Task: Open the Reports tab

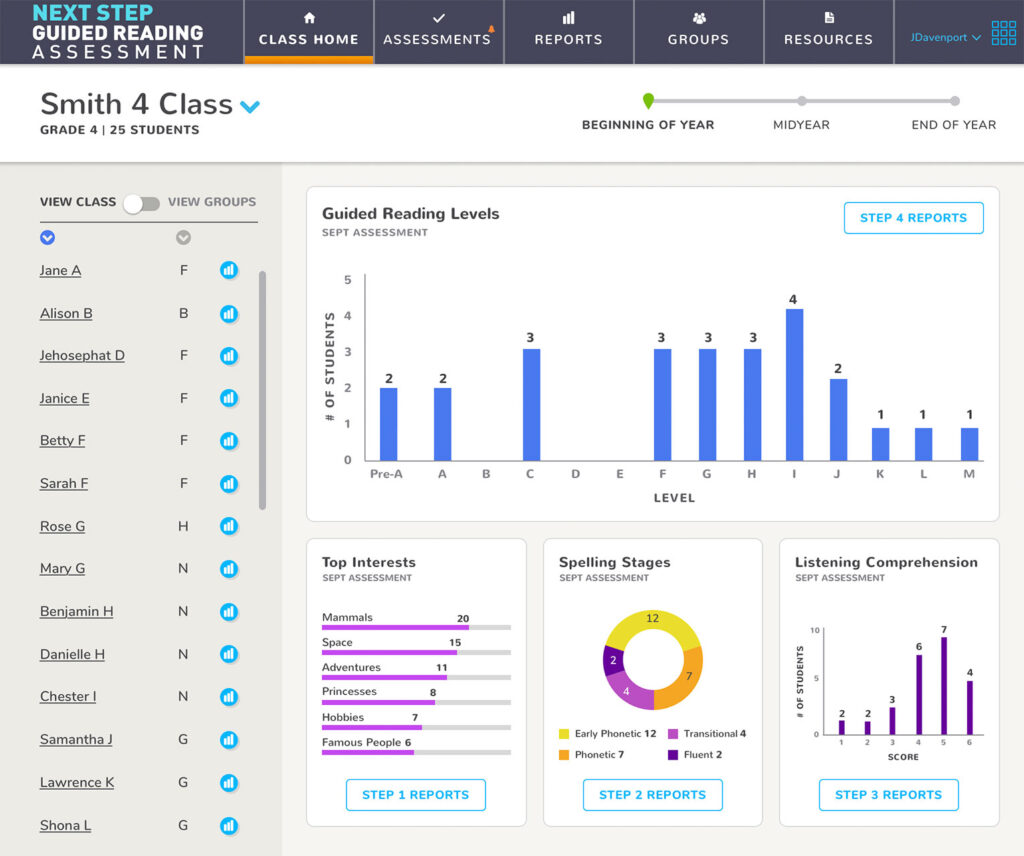Action: [x=568, y=31]
